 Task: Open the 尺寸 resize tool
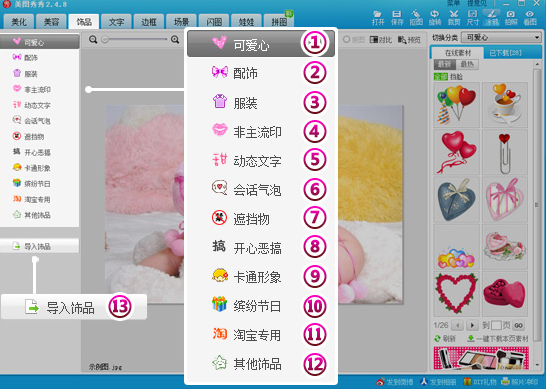[473, 17]
